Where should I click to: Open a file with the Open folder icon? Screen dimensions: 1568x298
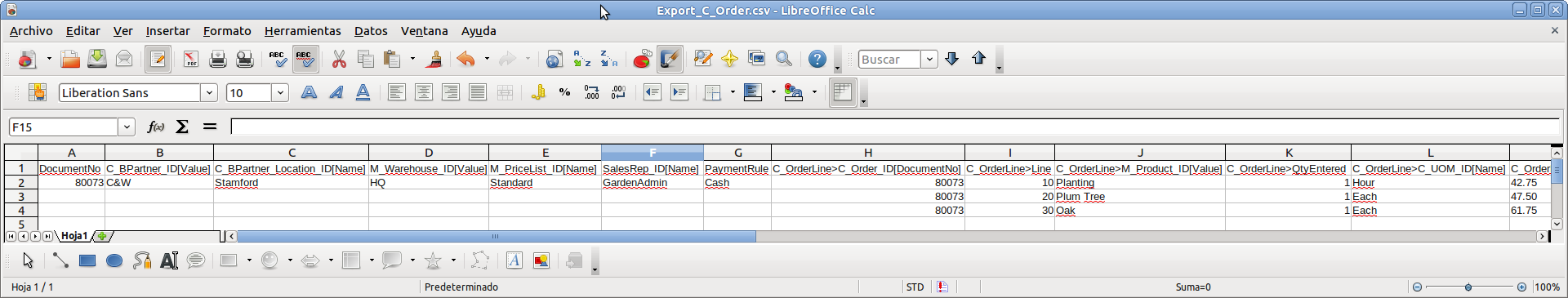(70, 59)
